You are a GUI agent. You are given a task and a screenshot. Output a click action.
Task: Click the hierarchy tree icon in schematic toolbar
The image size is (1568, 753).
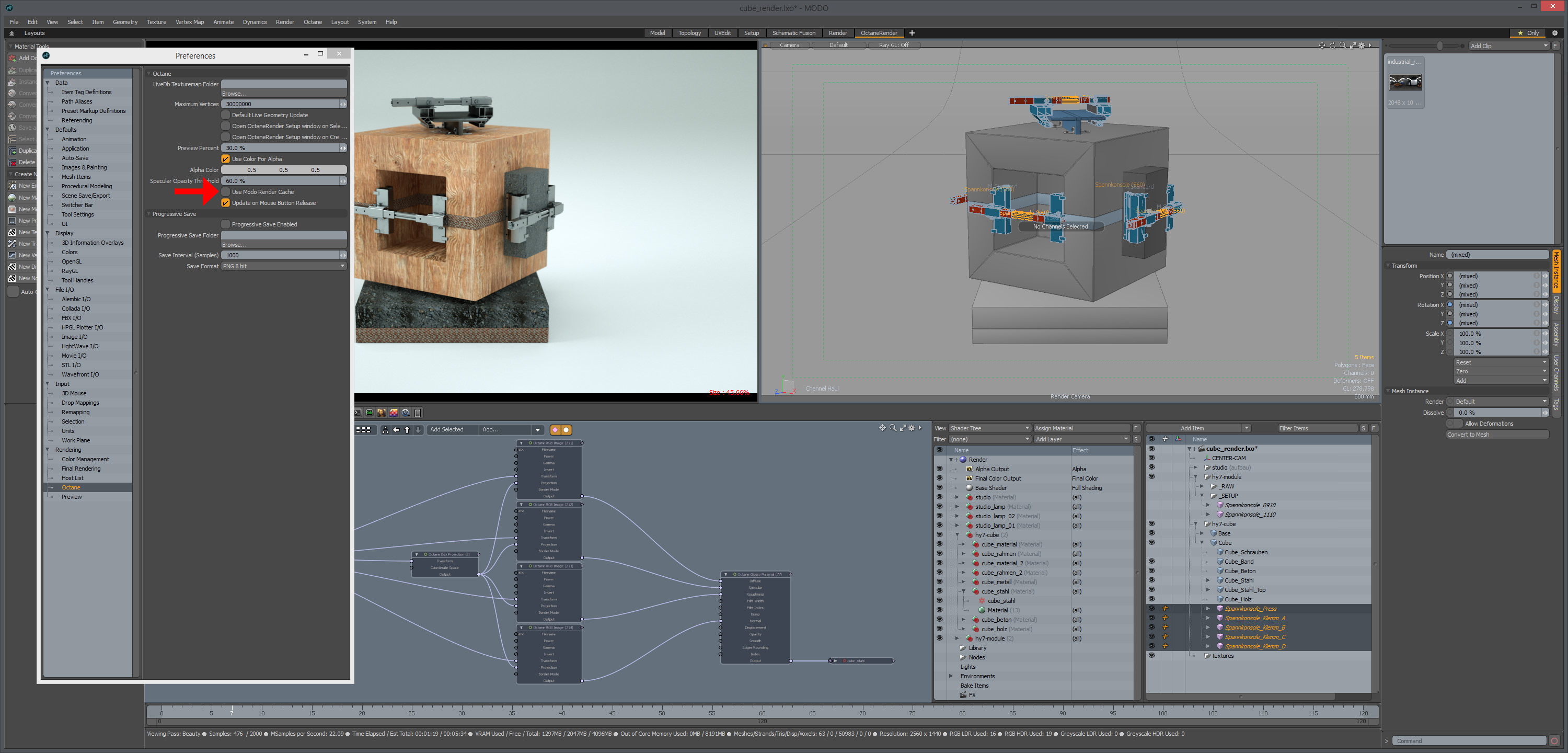(x=386, y=430)
